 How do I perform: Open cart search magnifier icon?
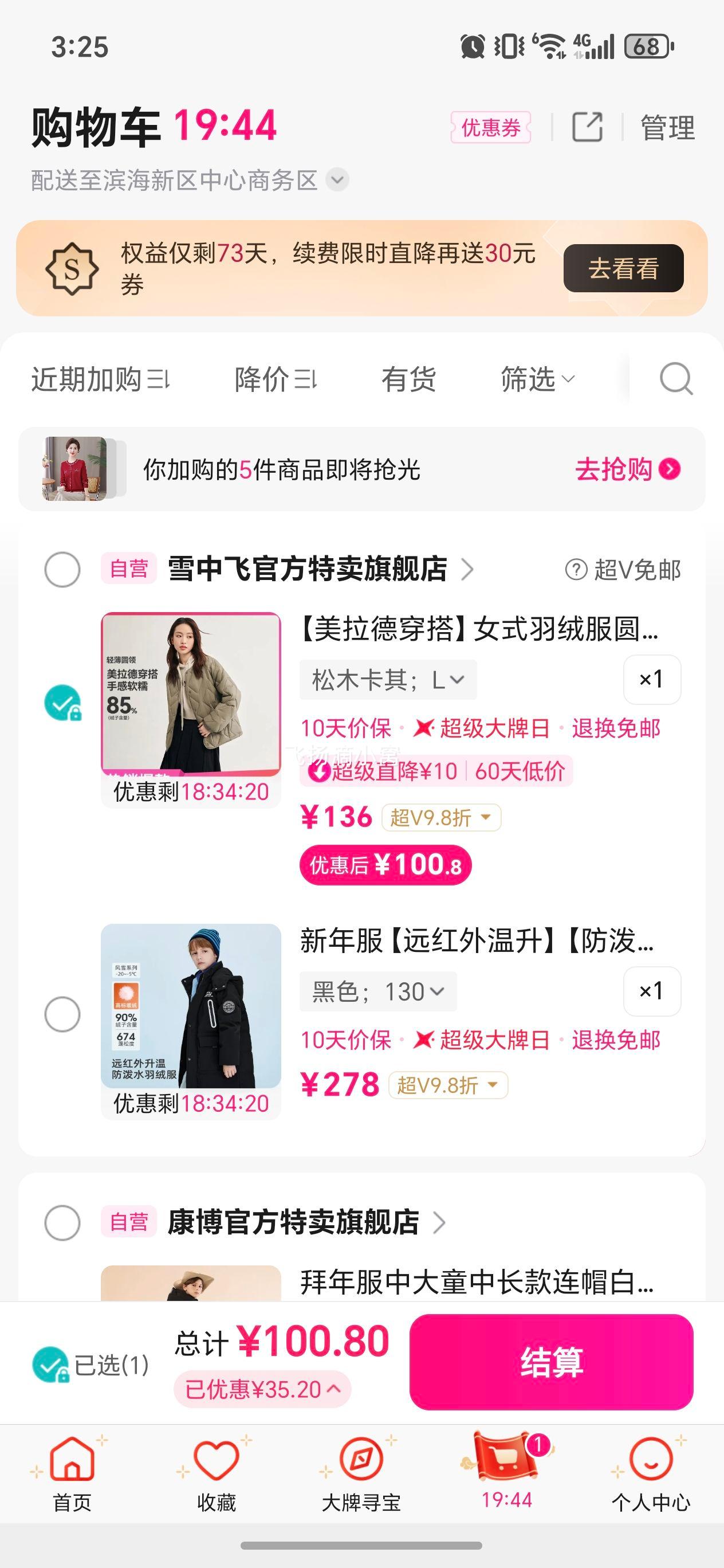(676, 379)
